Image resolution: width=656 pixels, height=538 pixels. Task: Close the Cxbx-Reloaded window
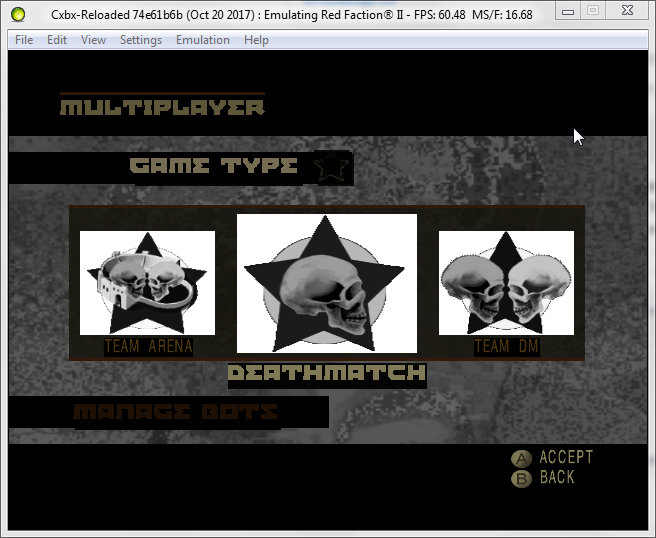coord(627,10)
